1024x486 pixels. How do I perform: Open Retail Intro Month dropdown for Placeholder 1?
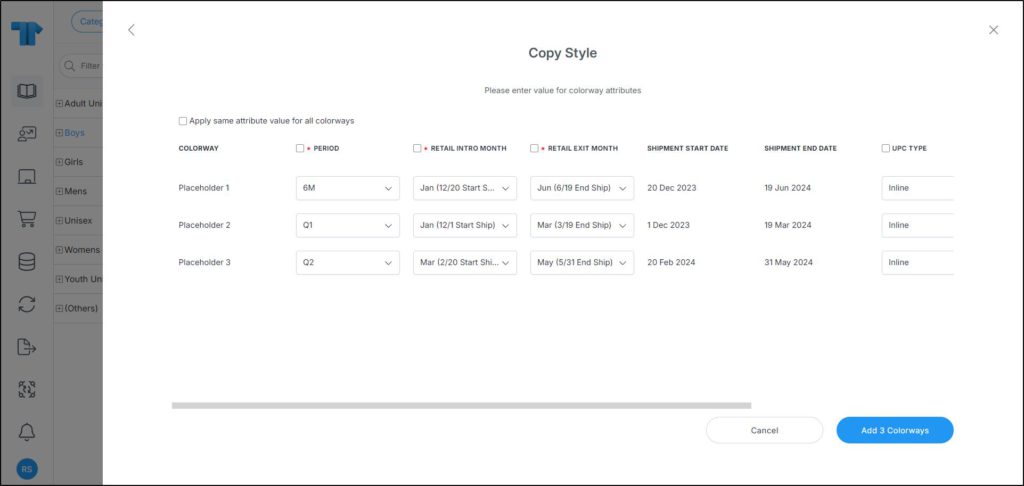pos(465,188)
